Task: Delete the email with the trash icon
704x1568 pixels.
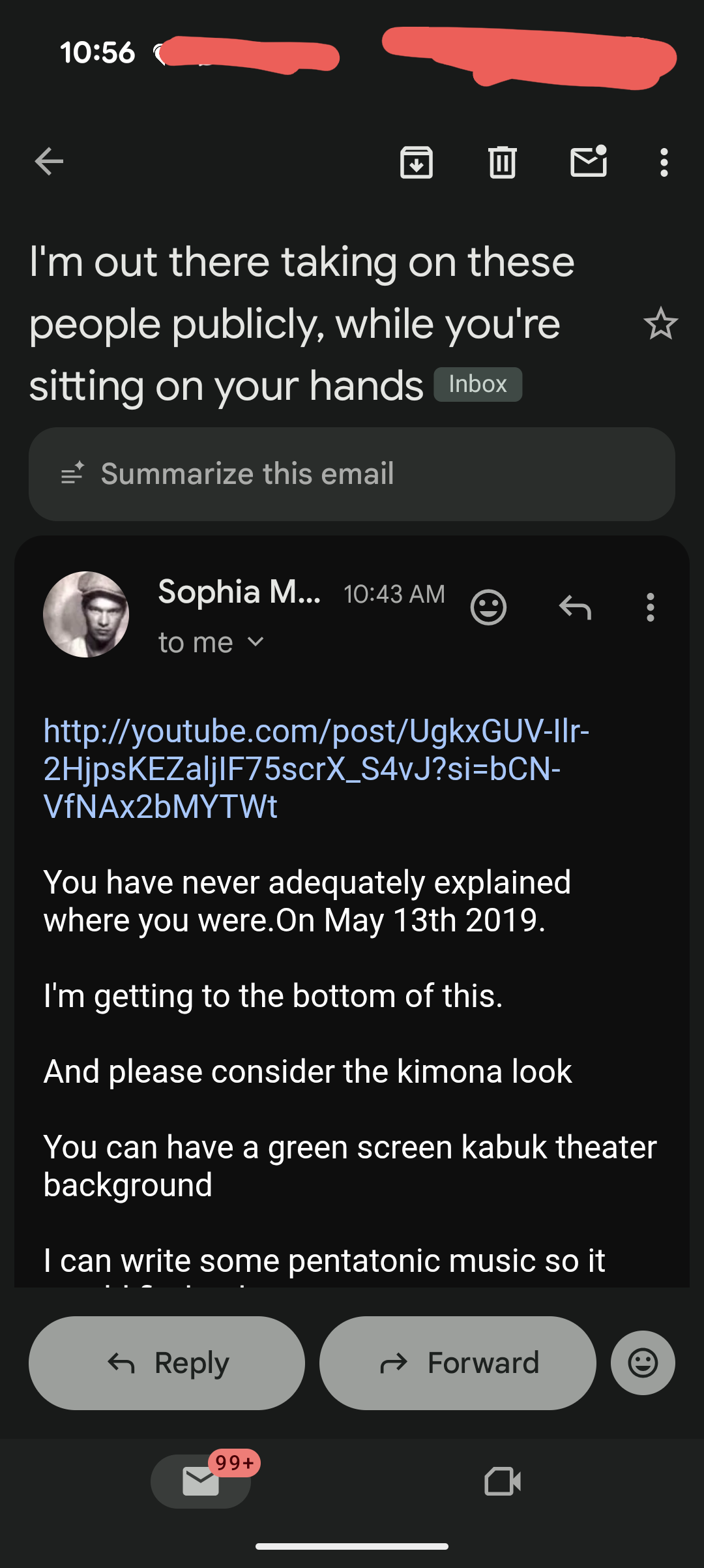Action: [503, 162]
